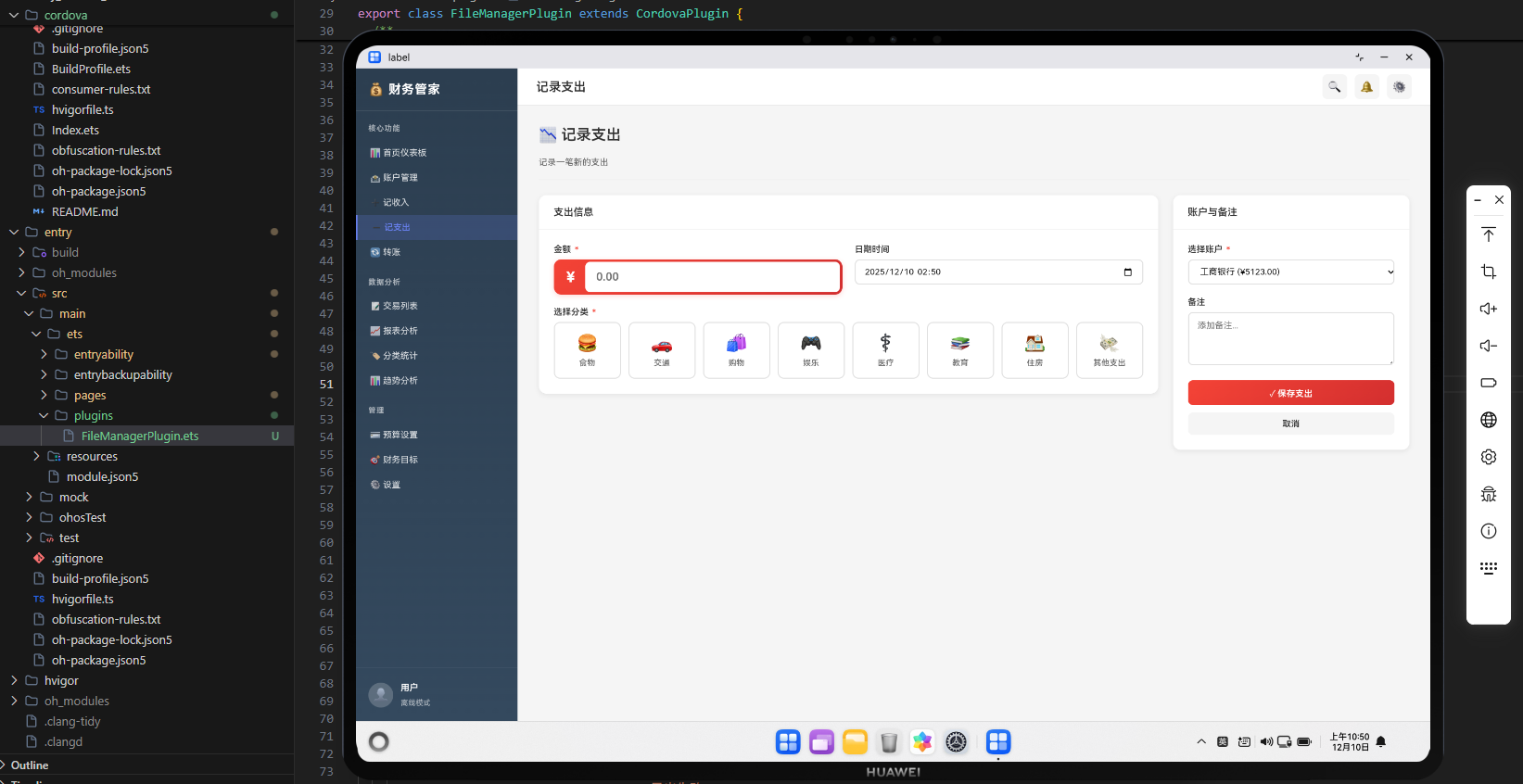Expand the pages folder
1523x784 pixels.
click(44, 395)
